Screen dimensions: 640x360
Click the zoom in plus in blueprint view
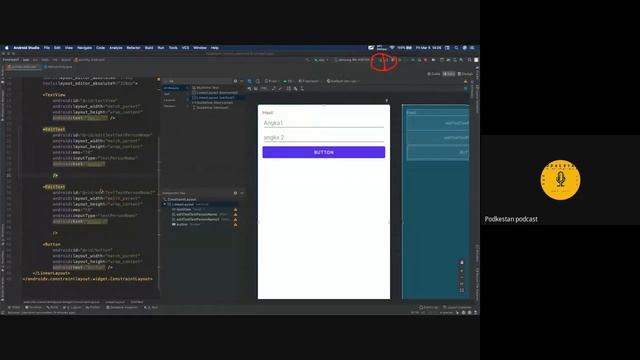pos(462,270)
